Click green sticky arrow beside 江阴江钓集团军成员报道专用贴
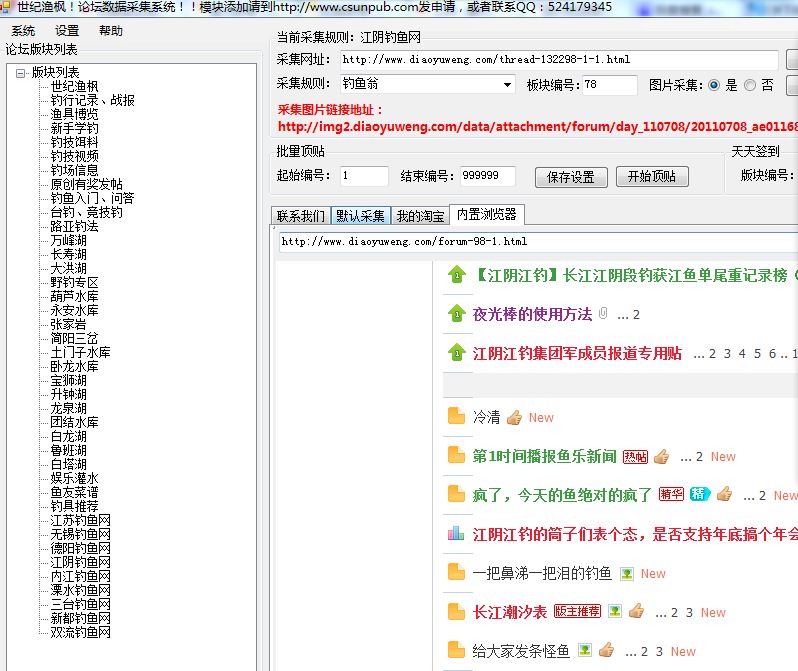This screenshot has height=671, width=798. 457,352
